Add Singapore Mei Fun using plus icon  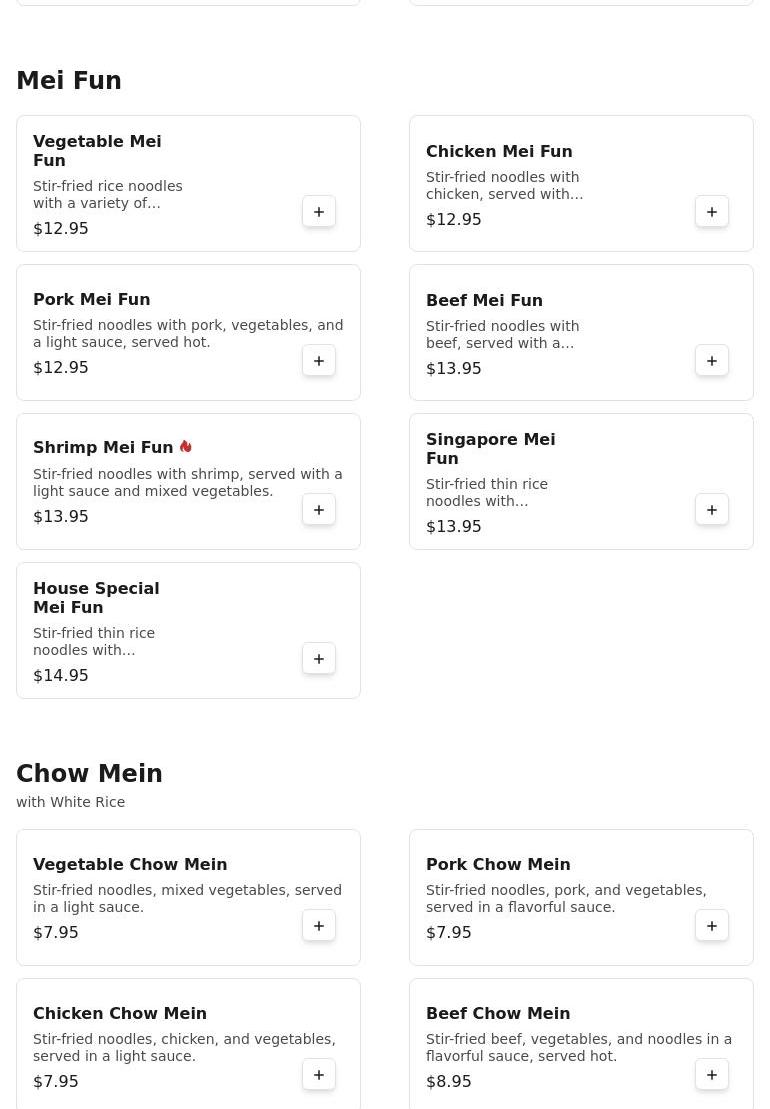click(x=712, y=510)
